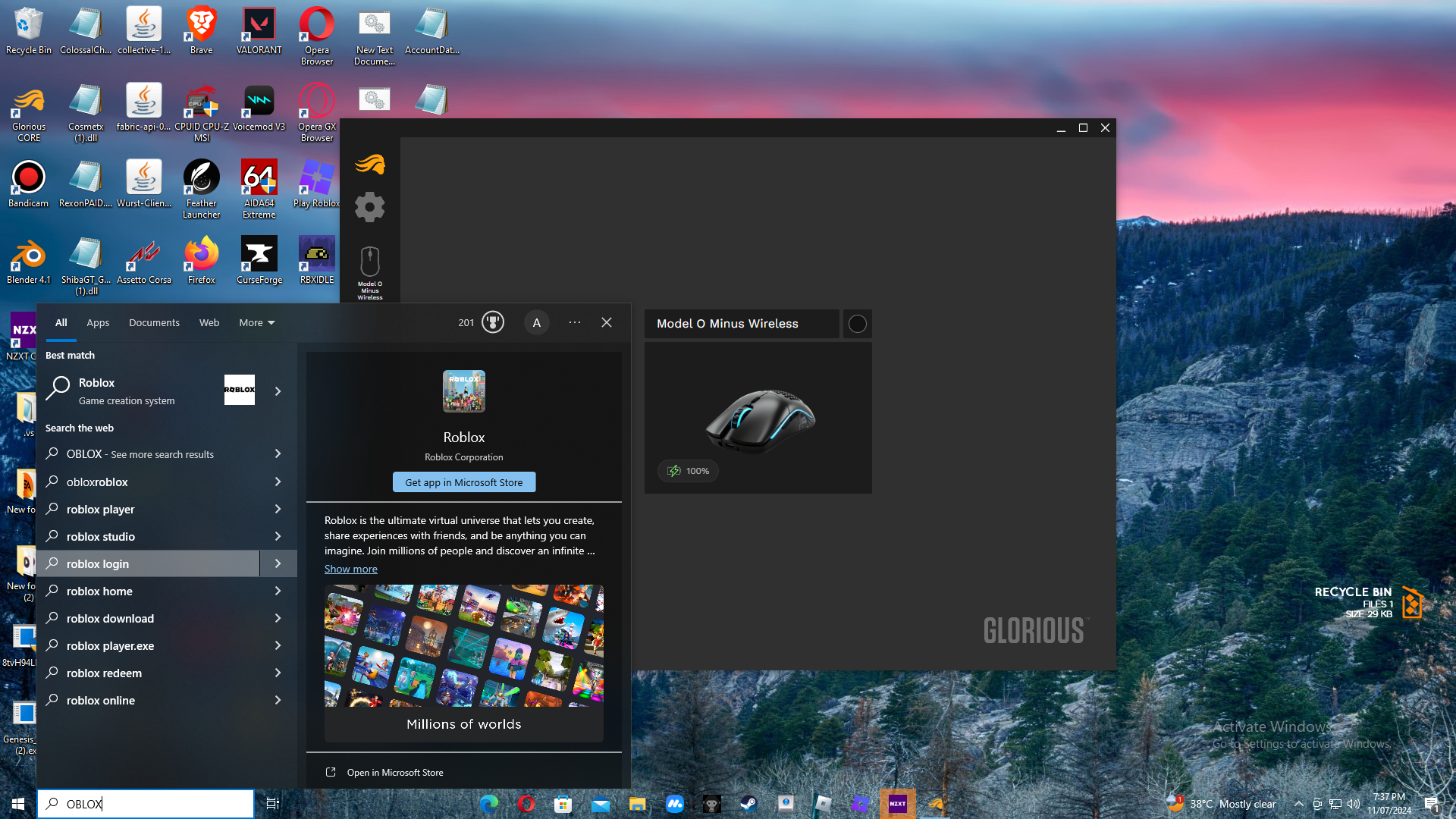Open the Mail app from the taskbar
The image size is (1456, 819).
[x=600, y=804]
